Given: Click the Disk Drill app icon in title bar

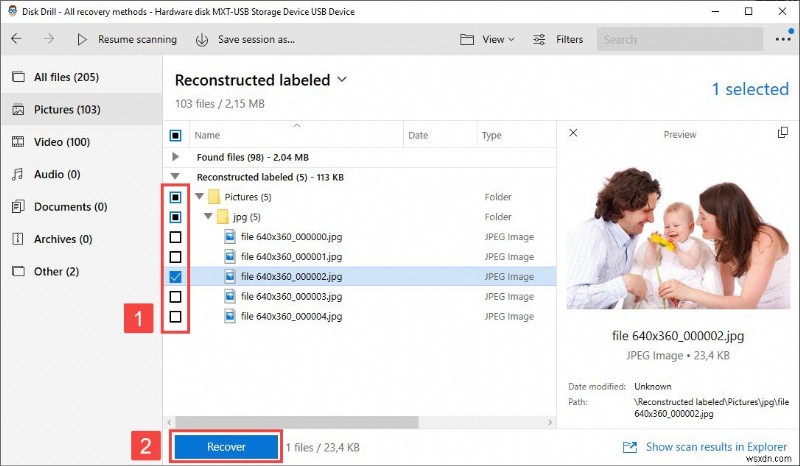Looking at the screenshot, I should coord(12,11).
